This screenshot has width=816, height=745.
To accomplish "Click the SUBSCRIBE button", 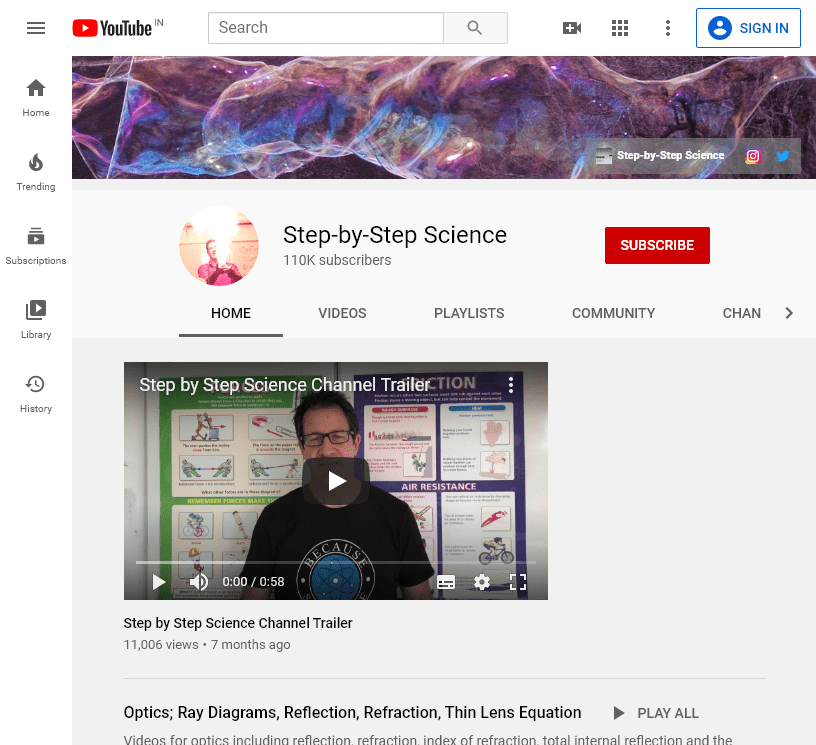I will coord(657,245).
